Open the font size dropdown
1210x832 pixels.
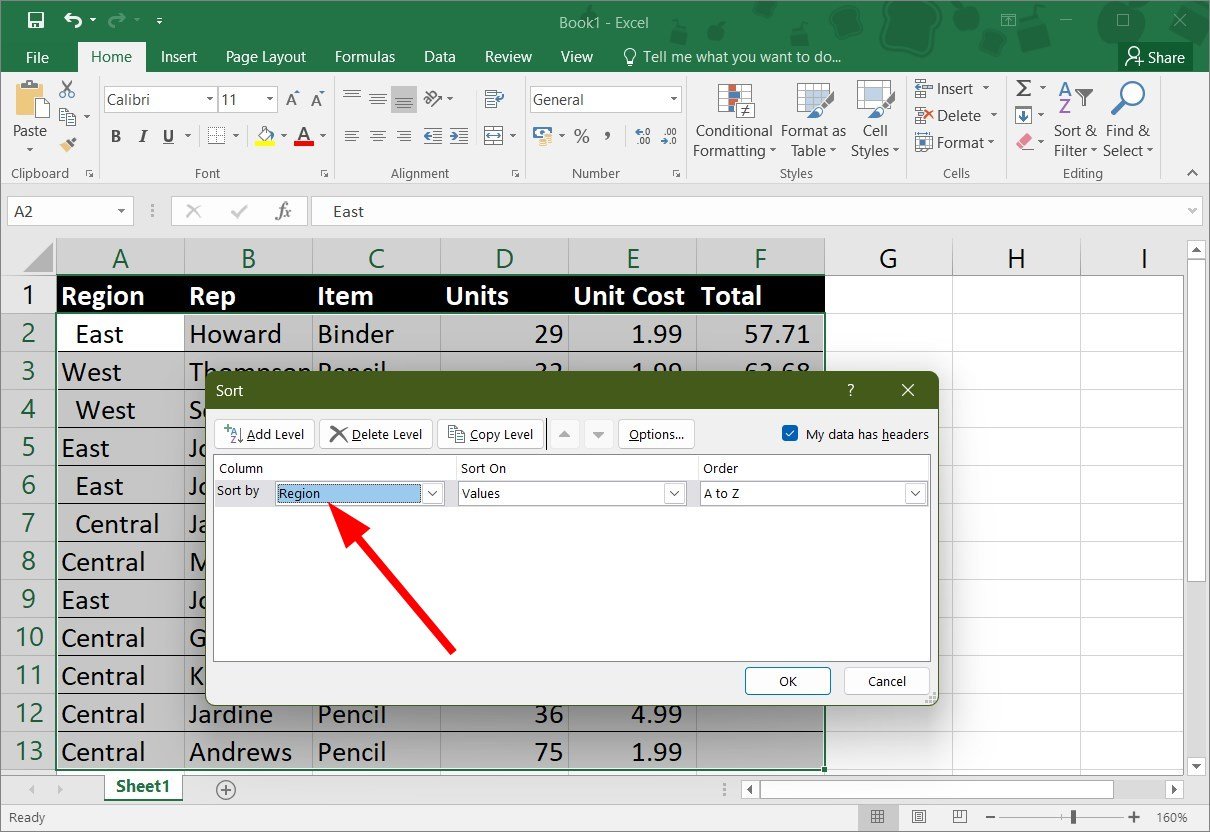coord(271,100)
